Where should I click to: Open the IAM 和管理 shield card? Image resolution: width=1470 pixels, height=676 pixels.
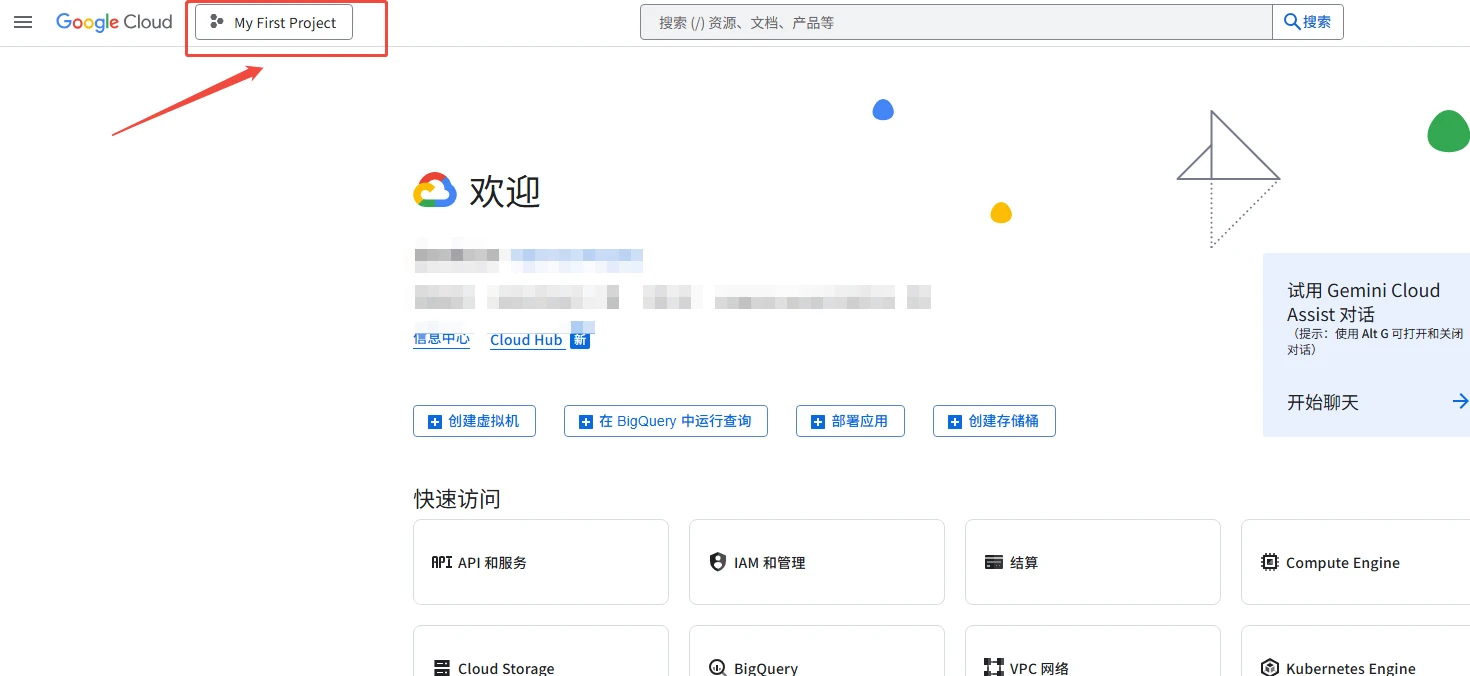click(x=816, y=562)
